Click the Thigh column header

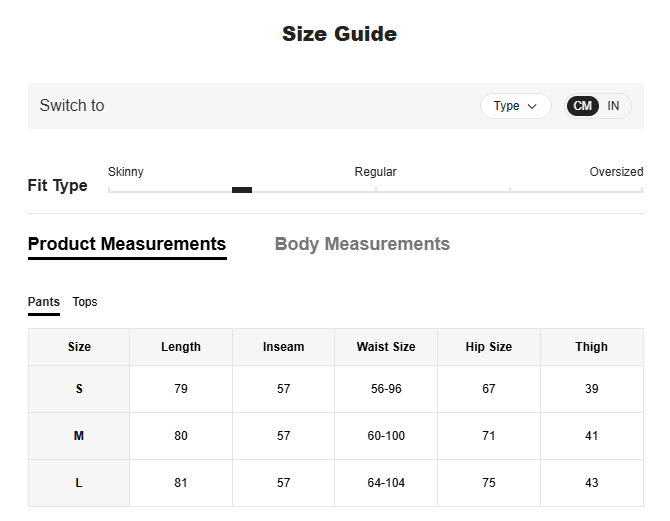coord(591,347)
